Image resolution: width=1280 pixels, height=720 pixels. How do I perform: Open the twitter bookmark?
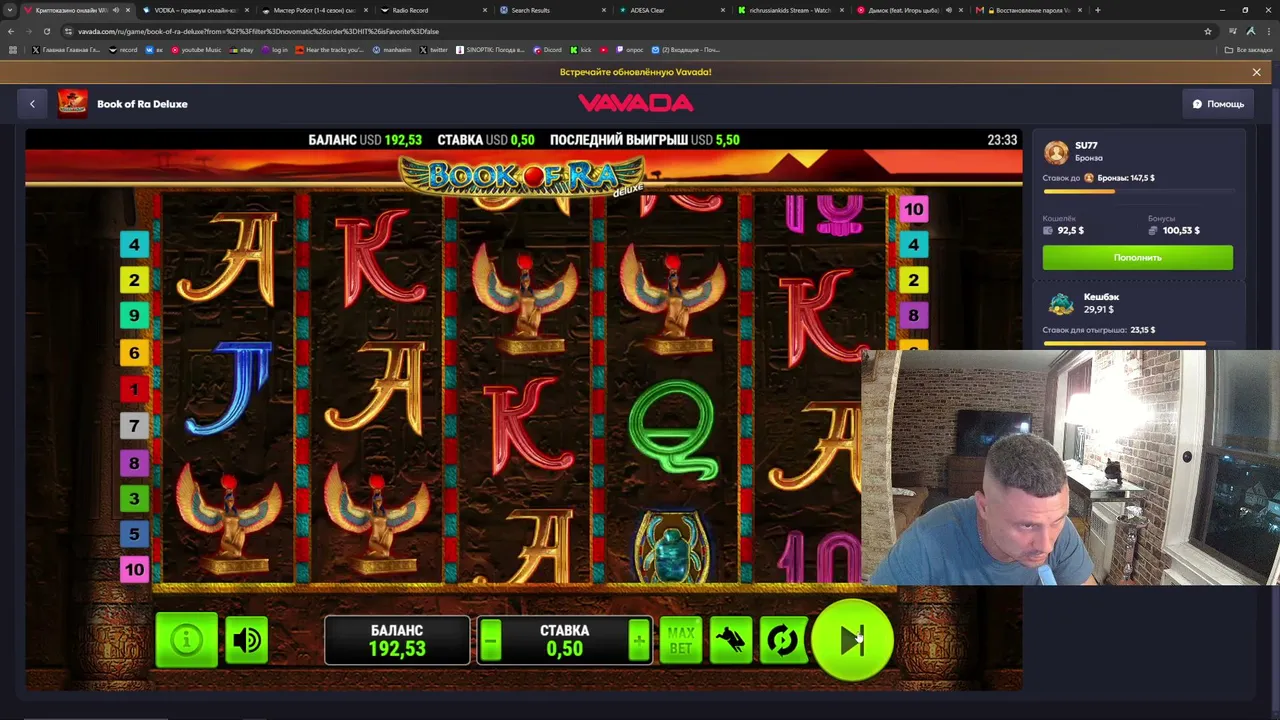(x=433, y=49)
